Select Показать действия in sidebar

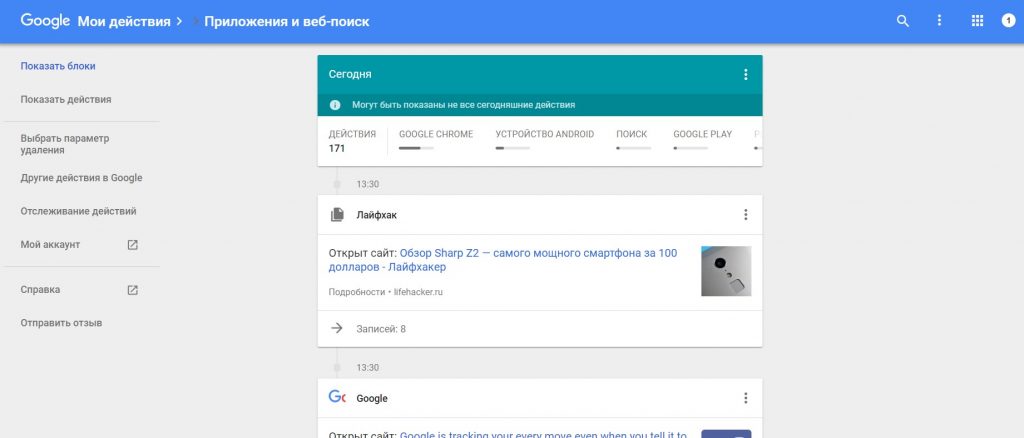coord(65,99)
